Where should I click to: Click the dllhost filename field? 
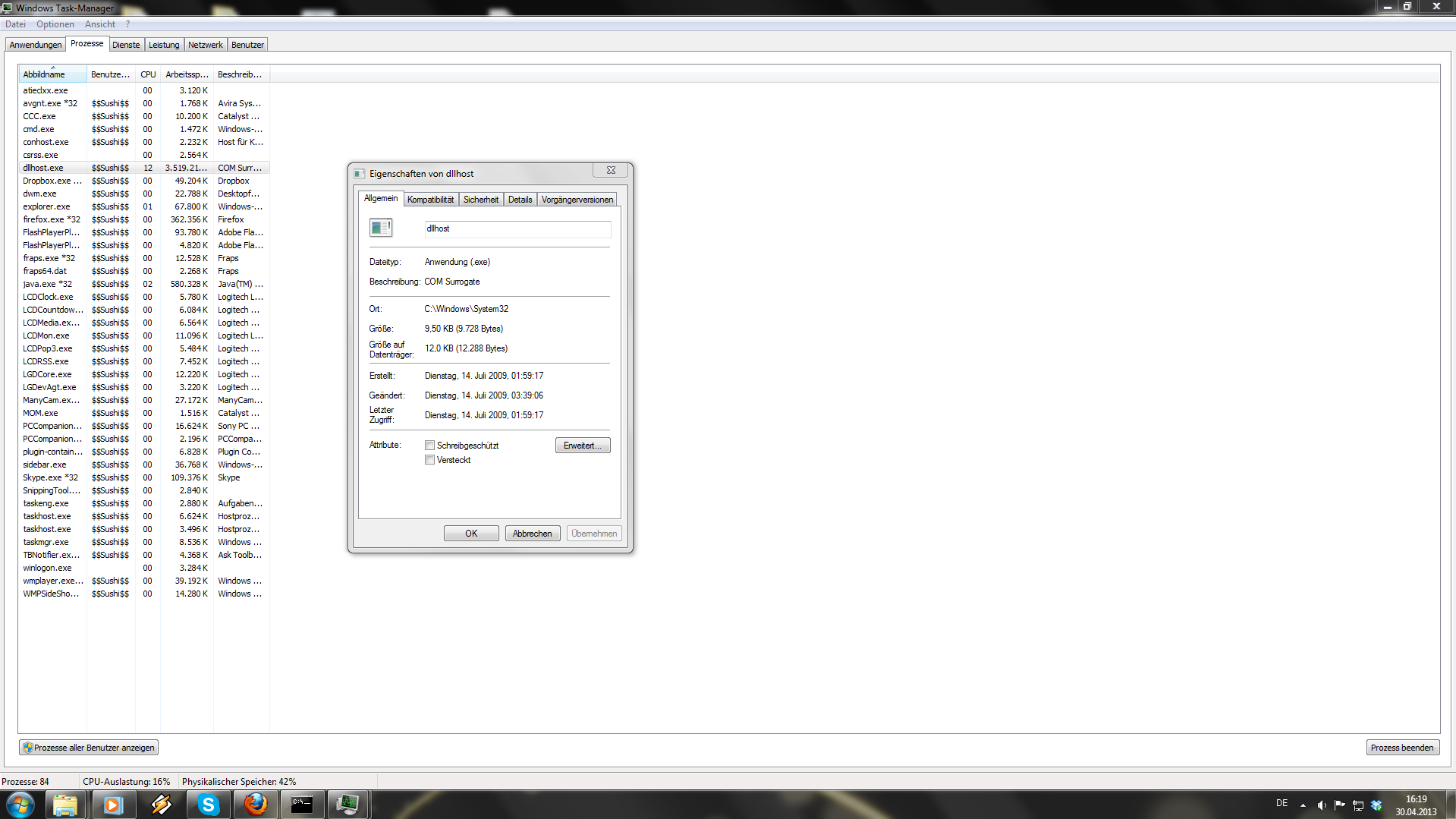(517, 228)
